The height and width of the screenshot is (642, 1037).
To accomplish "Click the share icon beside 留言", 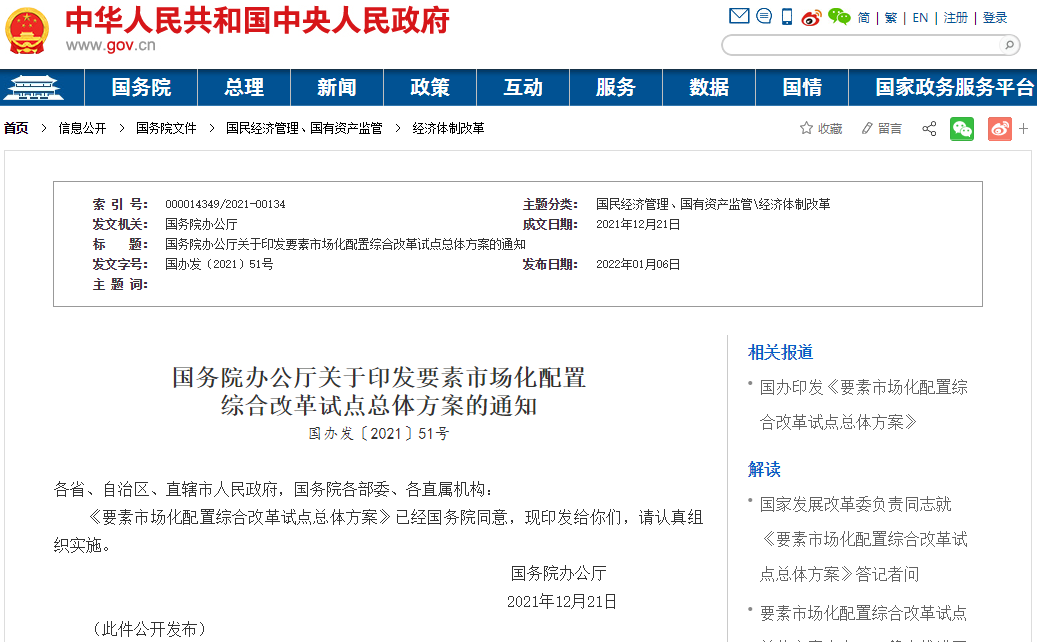I will coord(929,129).
